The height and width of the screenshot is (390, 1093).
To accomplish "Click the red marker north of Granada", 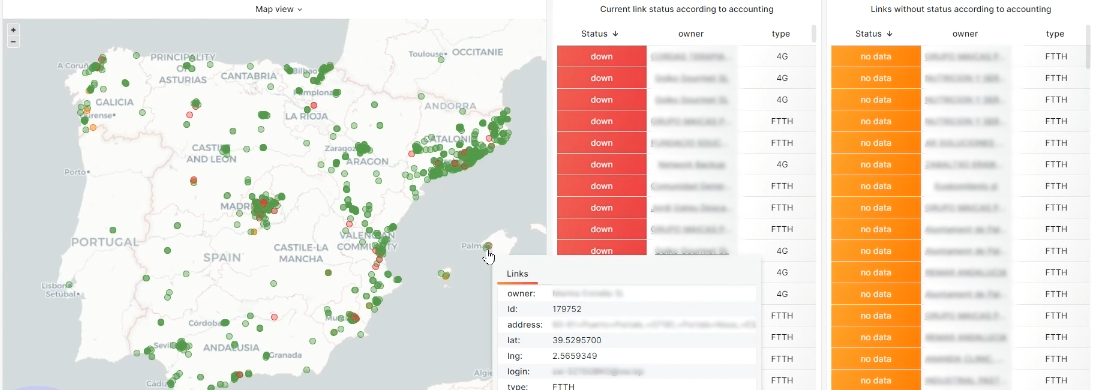I will click(x=274, y=316).
